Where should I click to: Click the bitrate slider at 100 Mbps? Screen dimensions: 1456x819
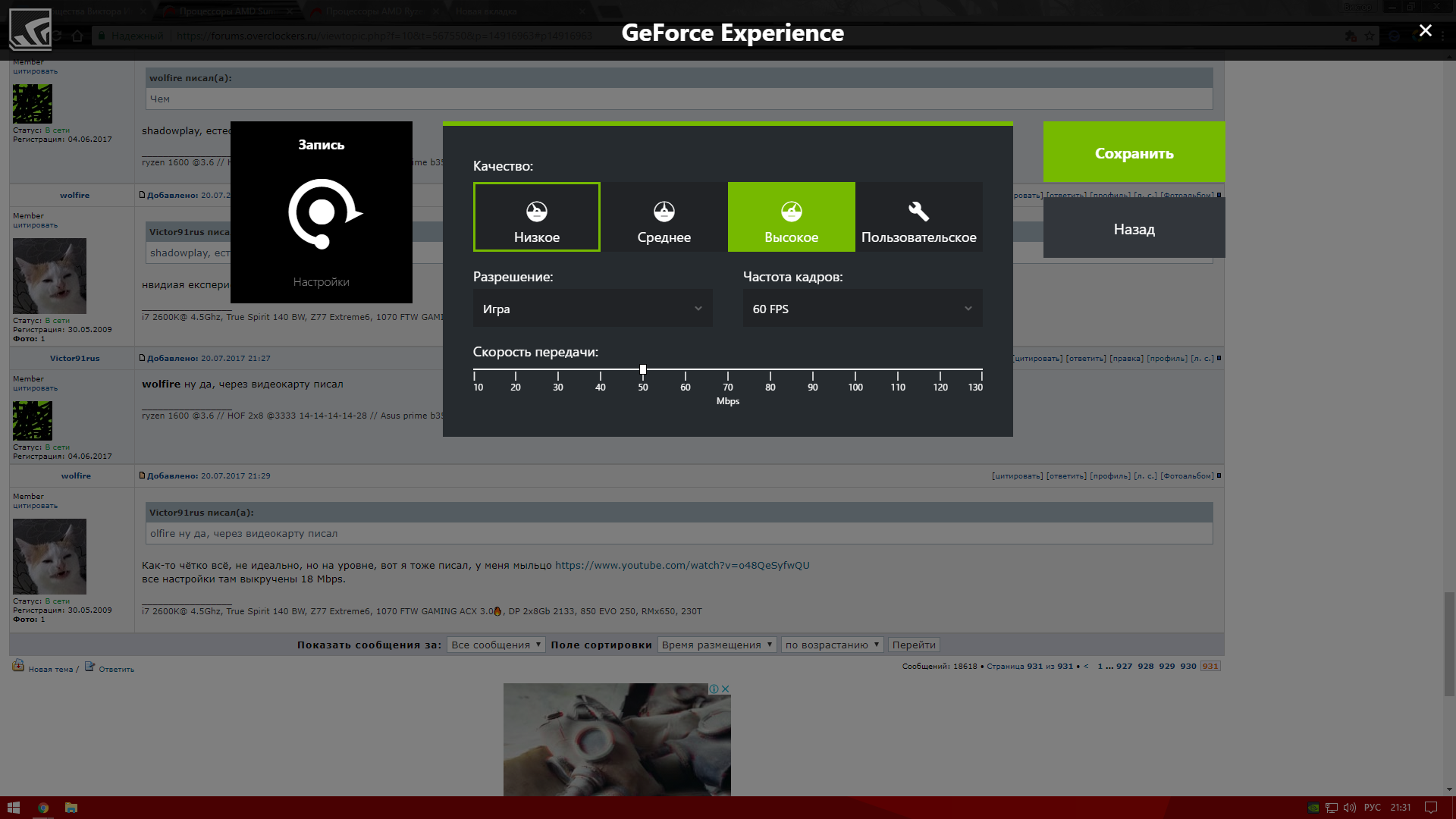click(855, 370)
